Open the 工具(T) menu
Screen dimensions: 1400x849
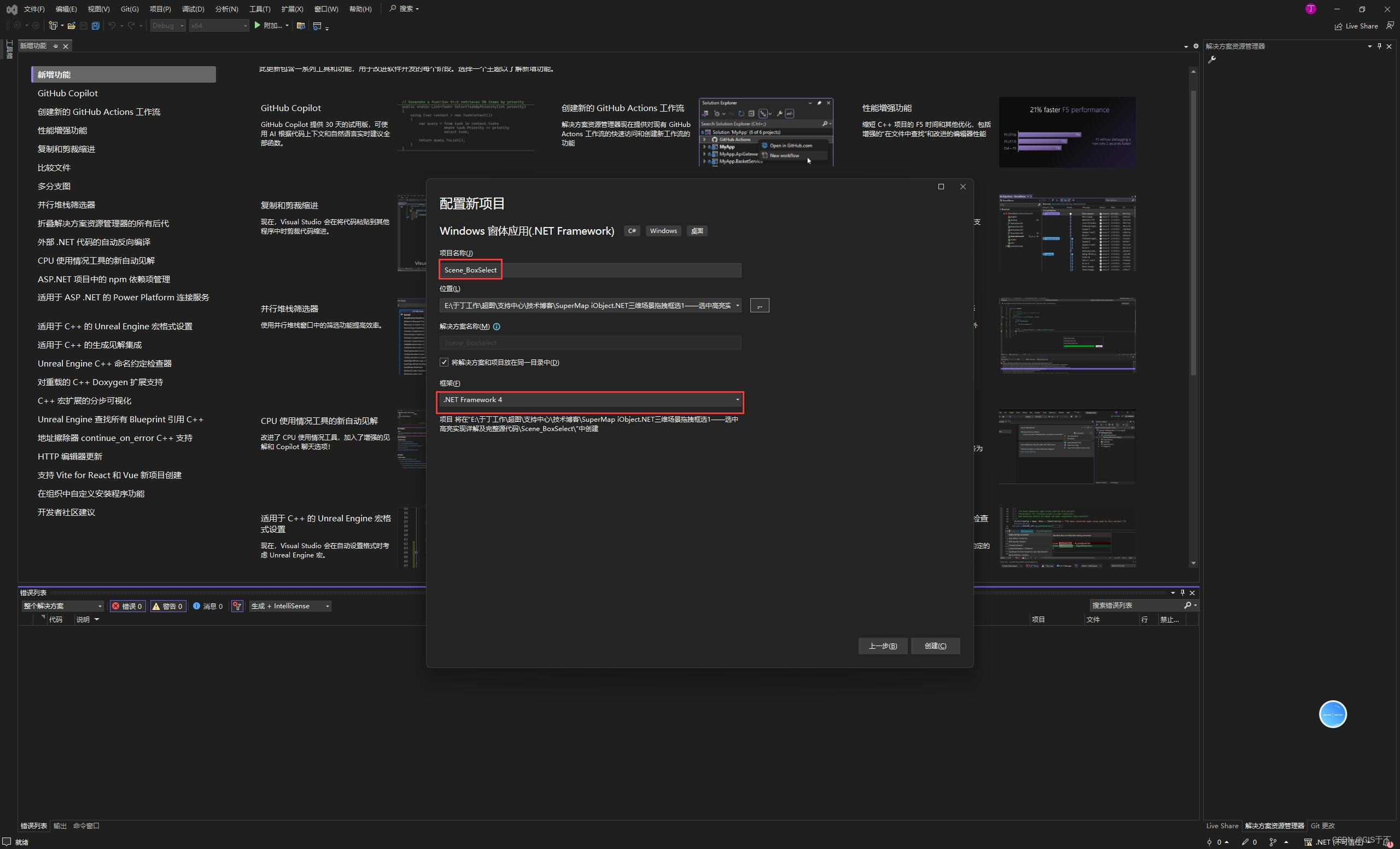click(260, 9)
